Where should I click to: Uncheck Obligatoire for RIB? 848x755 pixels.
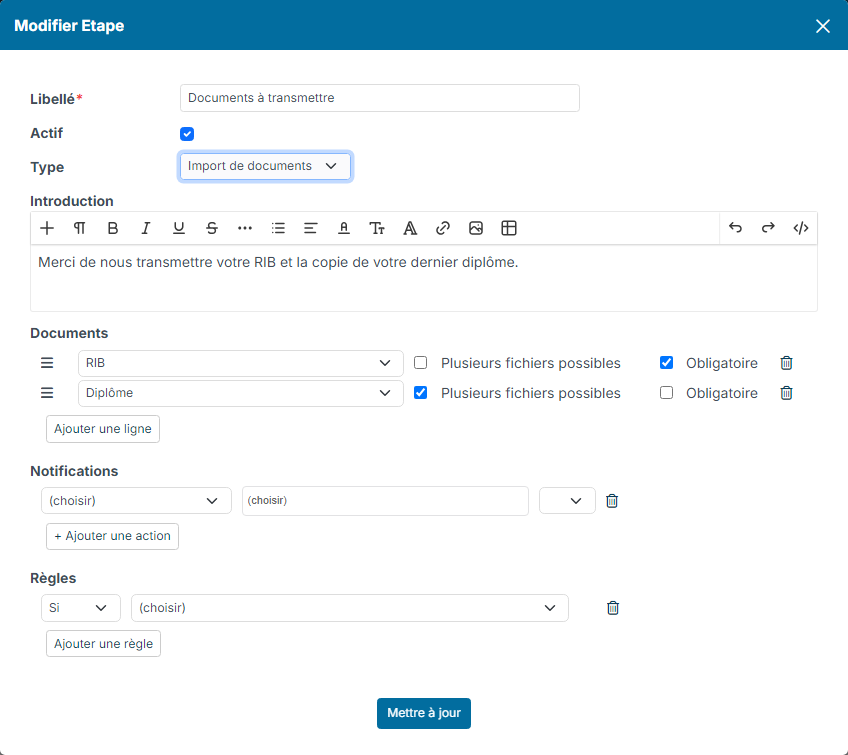(x=666, y=362)
